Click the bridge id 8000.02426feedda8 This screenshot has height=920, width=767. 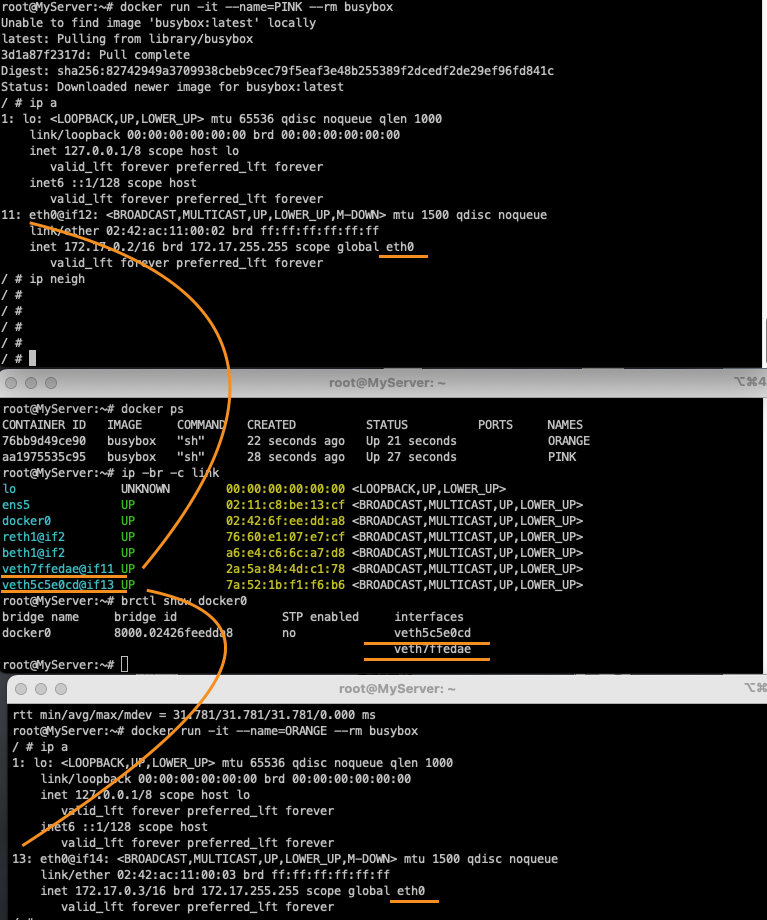173,632
